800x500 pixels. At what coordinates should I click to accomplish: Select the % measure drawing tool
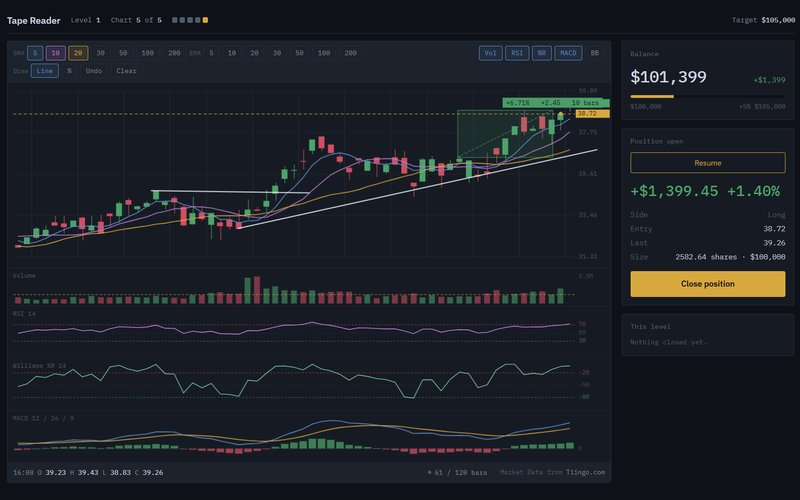pyautogui.click(x=69, y=71)
